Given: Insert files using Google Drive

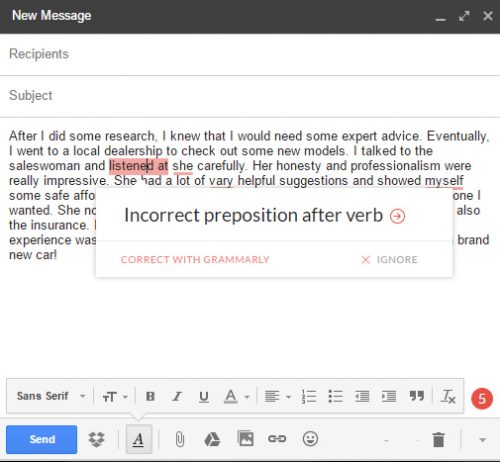Looking at the screenshot, I should coord(212,439).
